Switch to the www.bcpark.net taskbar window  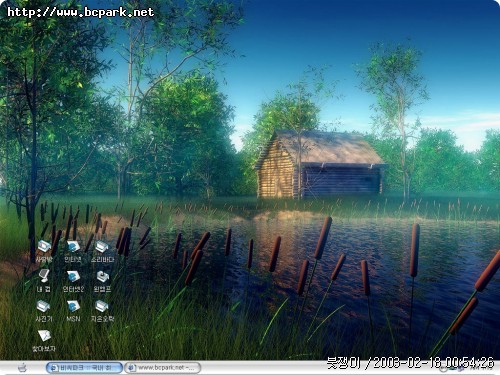click(x=162, y=368)
